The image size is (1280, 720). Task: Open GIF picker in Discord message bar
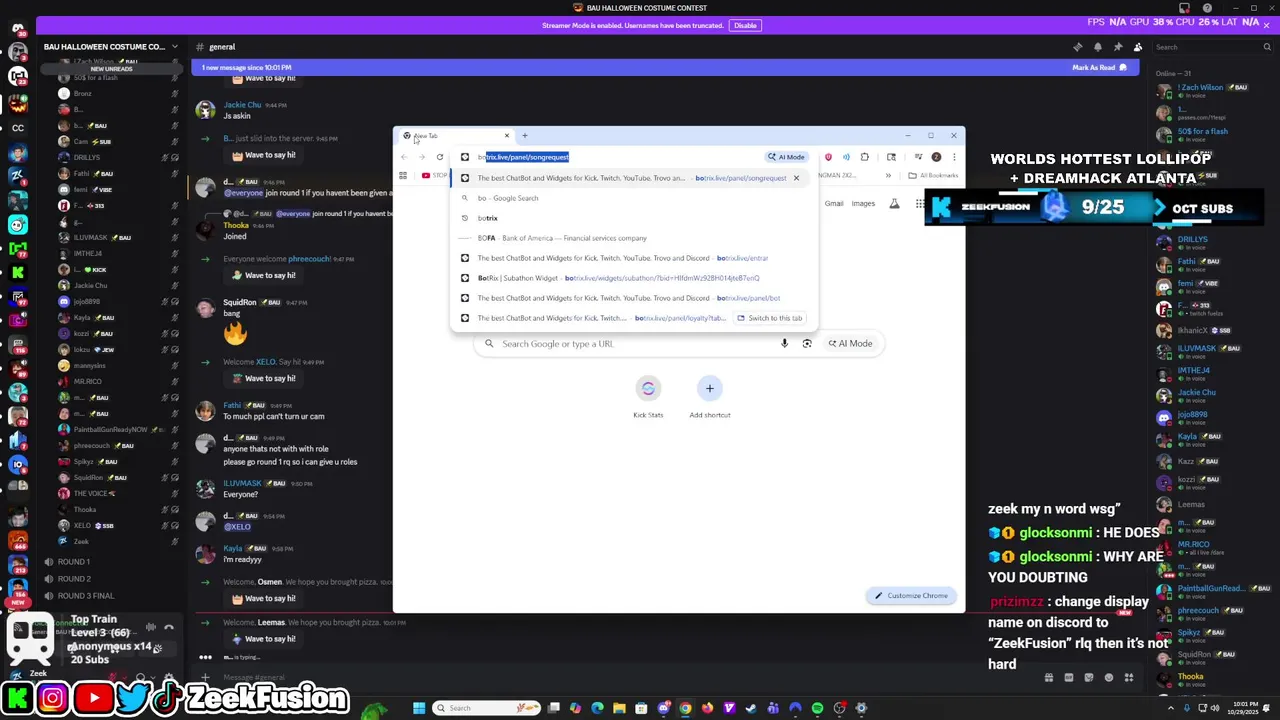pyautogui.click(x=1069, y=678)
